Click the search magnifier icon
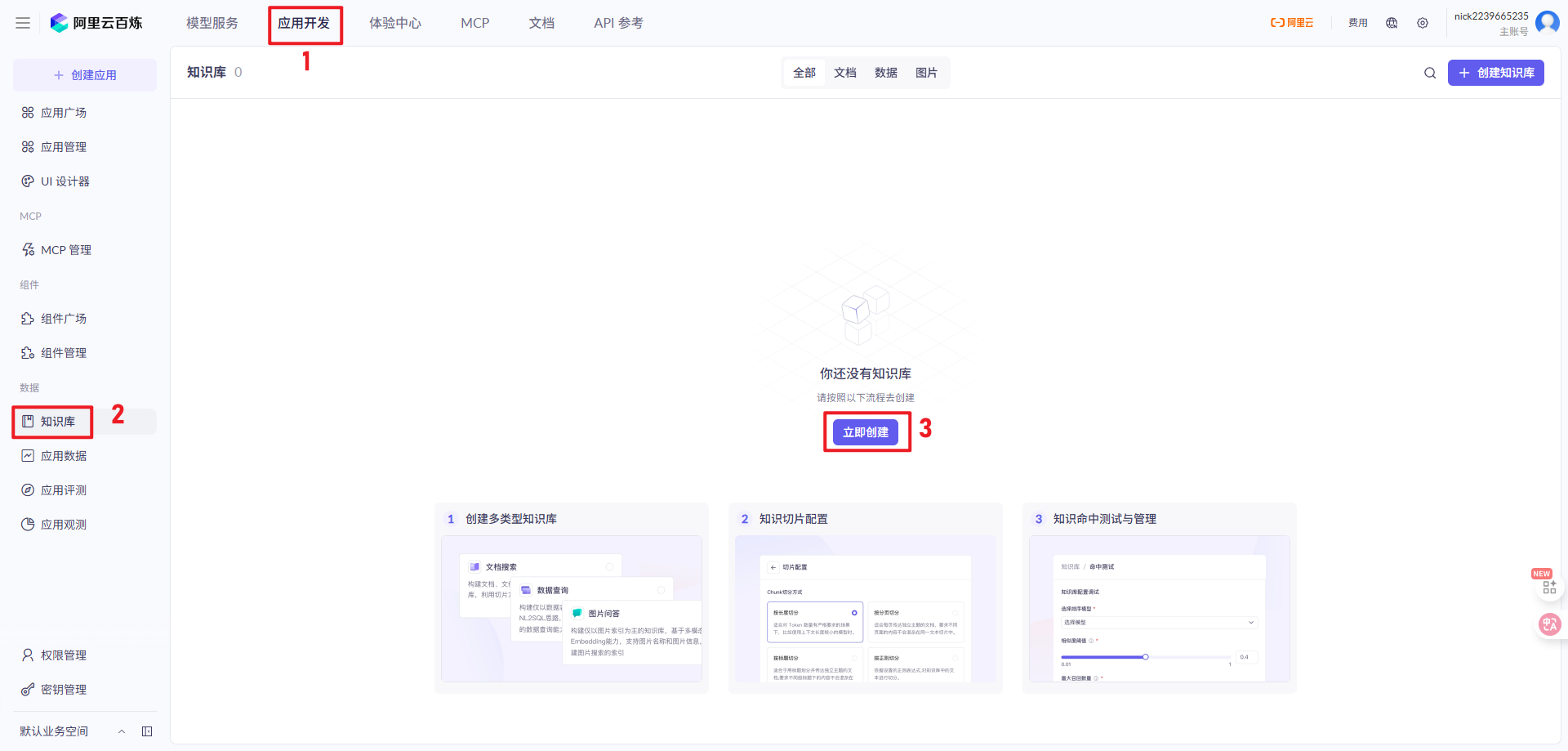The width and height of the screenshot is (1568, 751). (x=1430, y=73)
